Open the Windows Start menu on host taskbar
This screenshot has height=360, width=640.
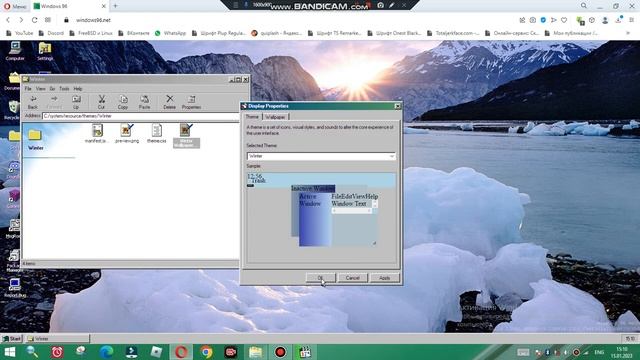pyautogui.click(x=10, y=352)
